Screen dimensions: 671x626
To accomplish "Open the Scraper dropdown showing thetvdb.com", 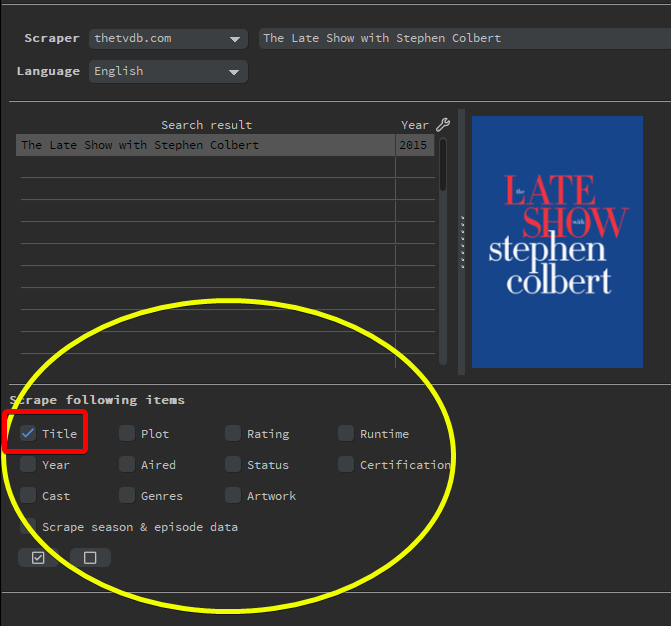I will (168, 39).
